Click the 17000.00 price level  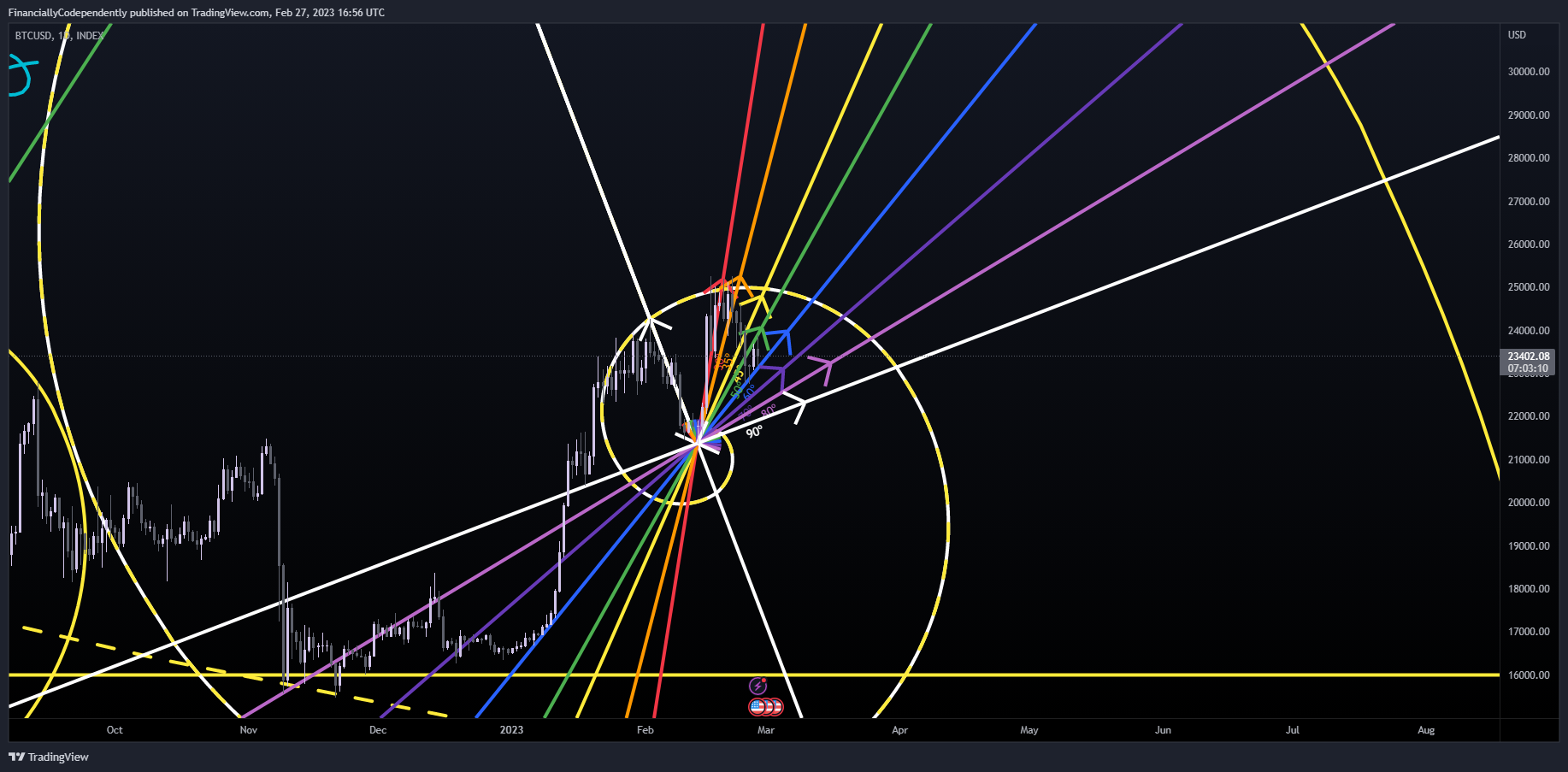coord(1529,632)
